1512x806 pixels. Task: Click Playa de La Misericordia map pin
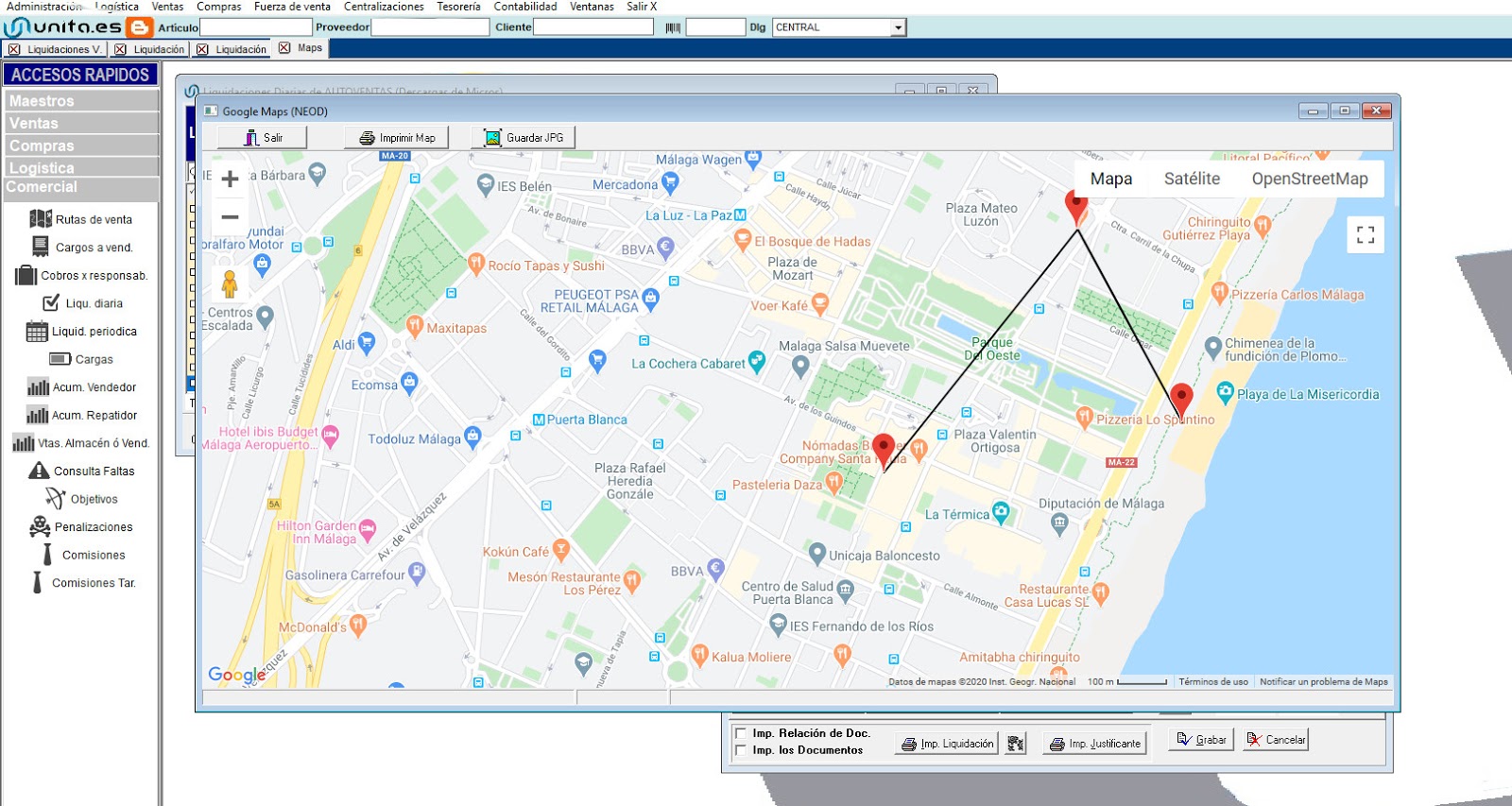click(x=1226, y=391)
